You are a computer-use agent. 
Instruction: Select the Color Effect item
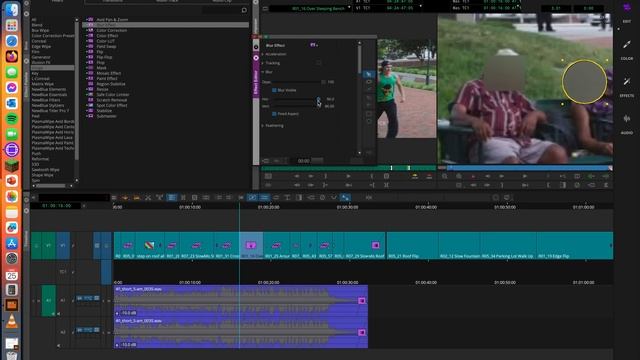pyautogui.click(x=107, y=36)
